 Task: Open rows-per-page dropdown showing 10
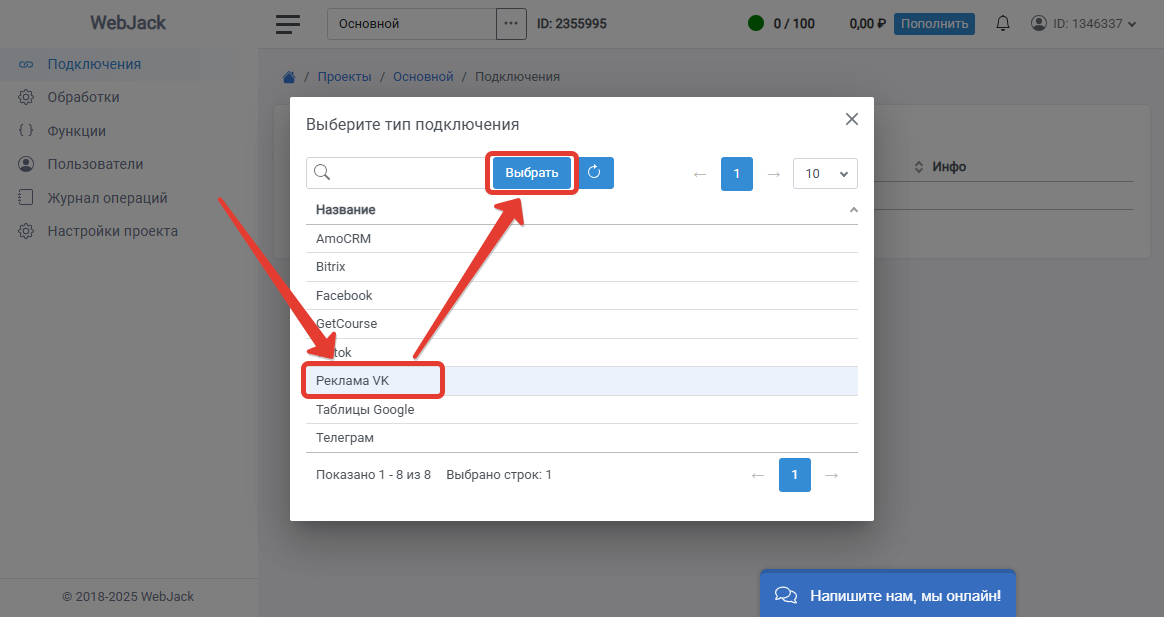tap(825, 173)
